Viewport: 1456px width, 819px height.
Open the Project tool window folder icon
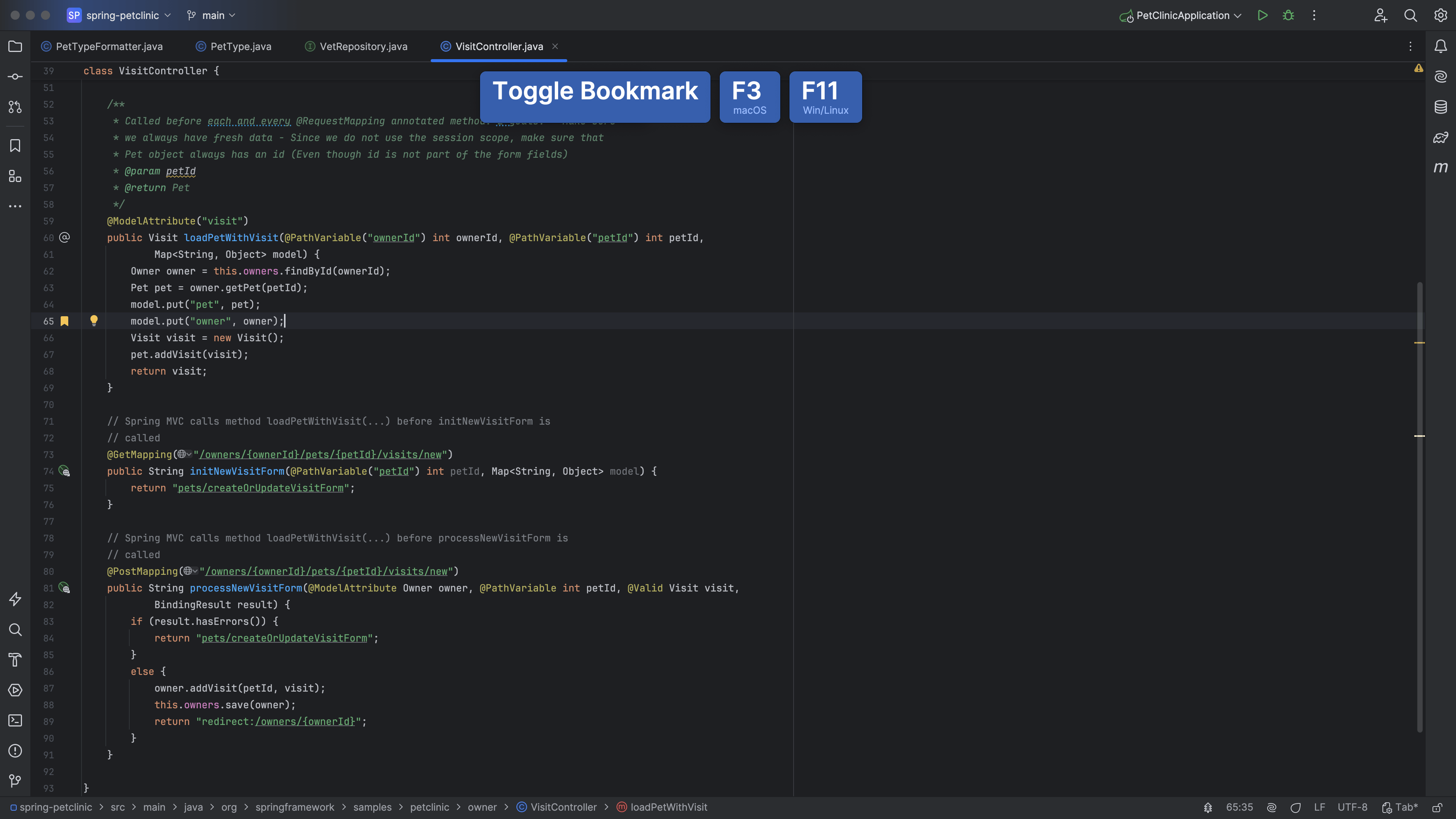click(15, 46)
